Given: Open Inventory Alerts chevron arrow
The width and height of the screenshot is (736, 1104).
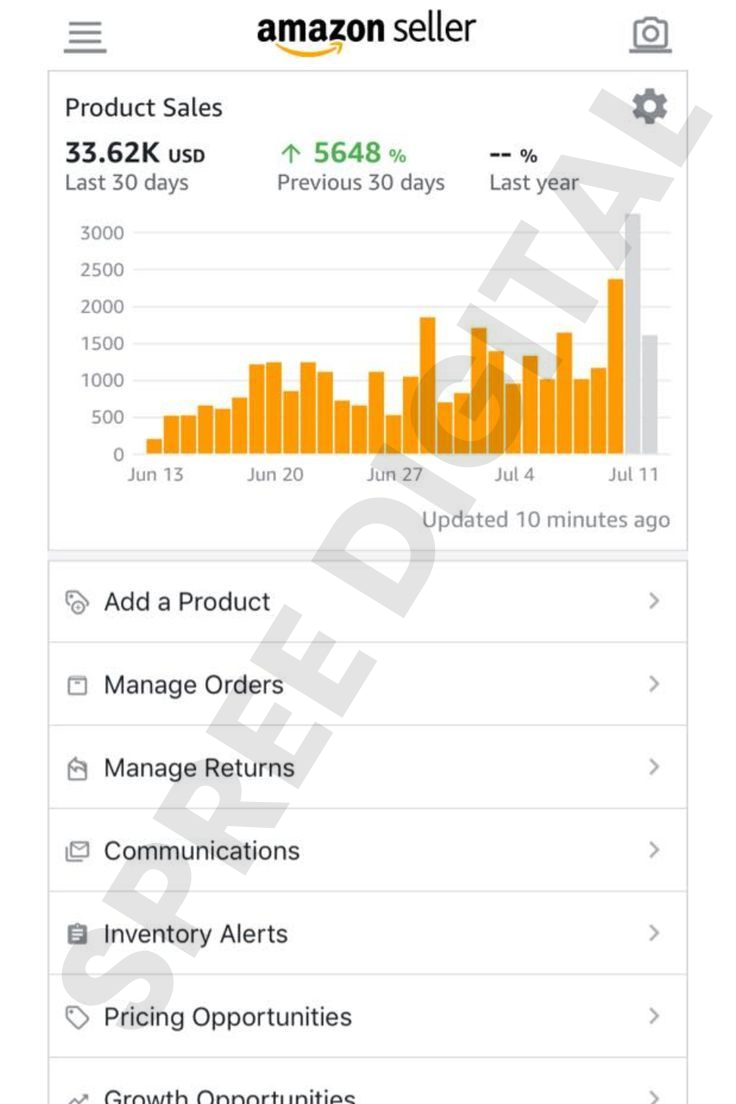Looking at the screenshot, I should click(654, 933).
